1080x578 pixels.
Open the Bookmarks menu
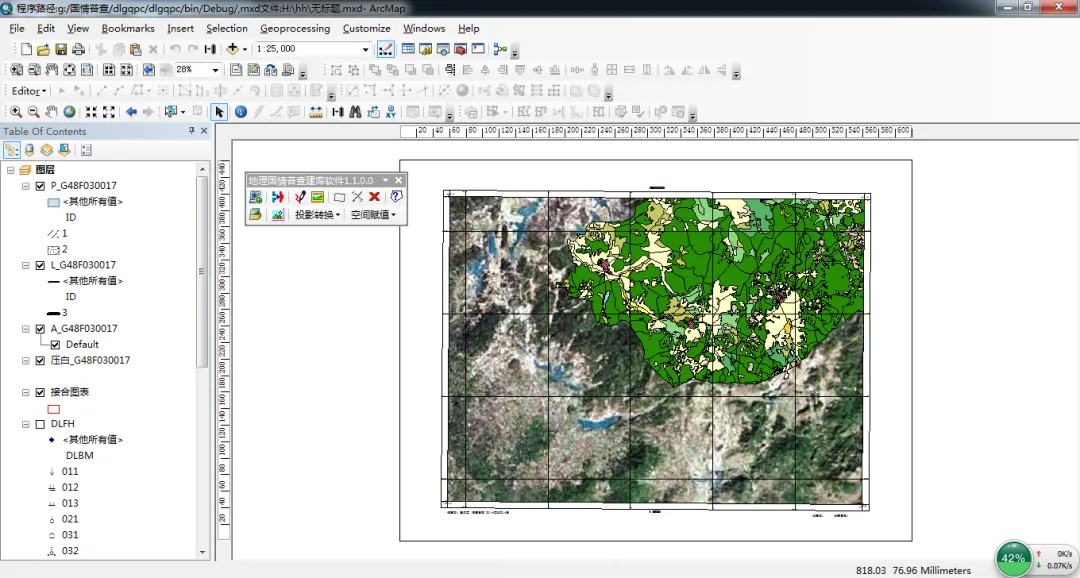point(127,28)
